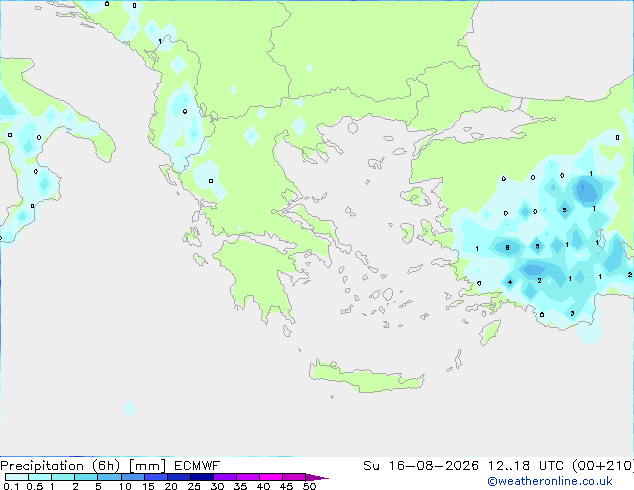
Task: Click the 15–20 mm blue legend swatch
Action: tap(155, 477)
